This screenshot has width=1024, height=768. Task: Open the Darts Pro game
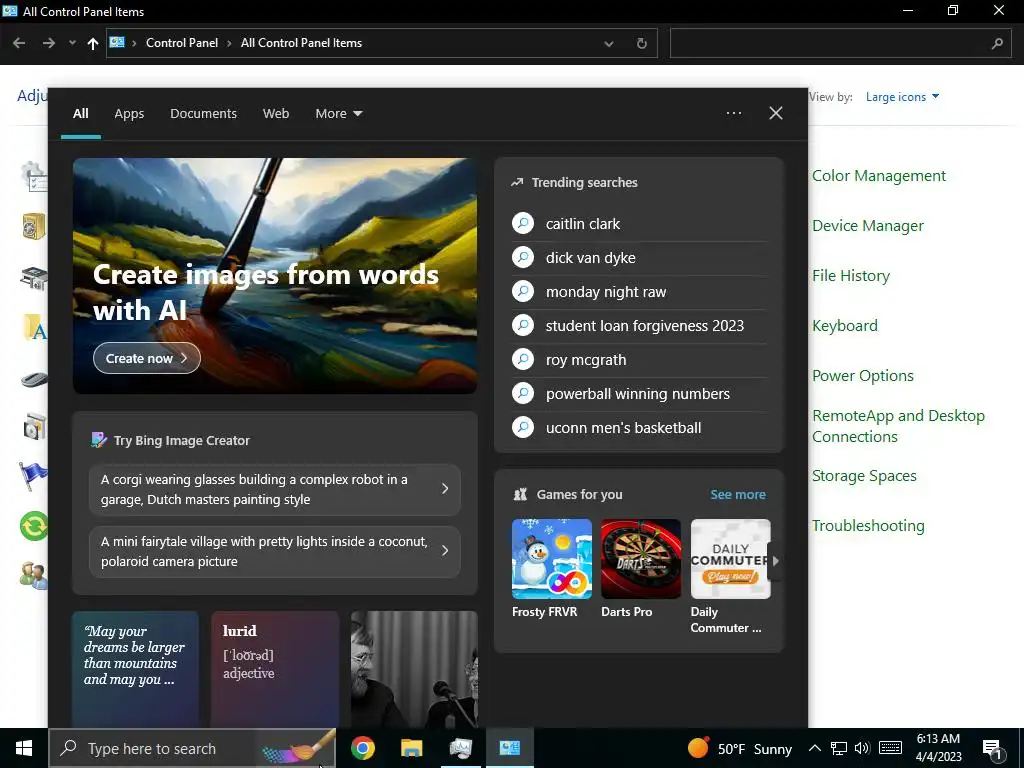641,569
